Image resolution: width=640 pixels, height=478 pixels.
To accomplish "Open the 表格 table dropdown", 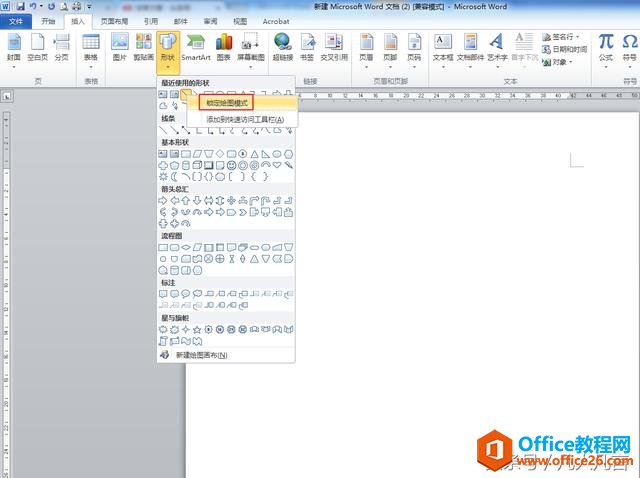I will pos(91,51).
